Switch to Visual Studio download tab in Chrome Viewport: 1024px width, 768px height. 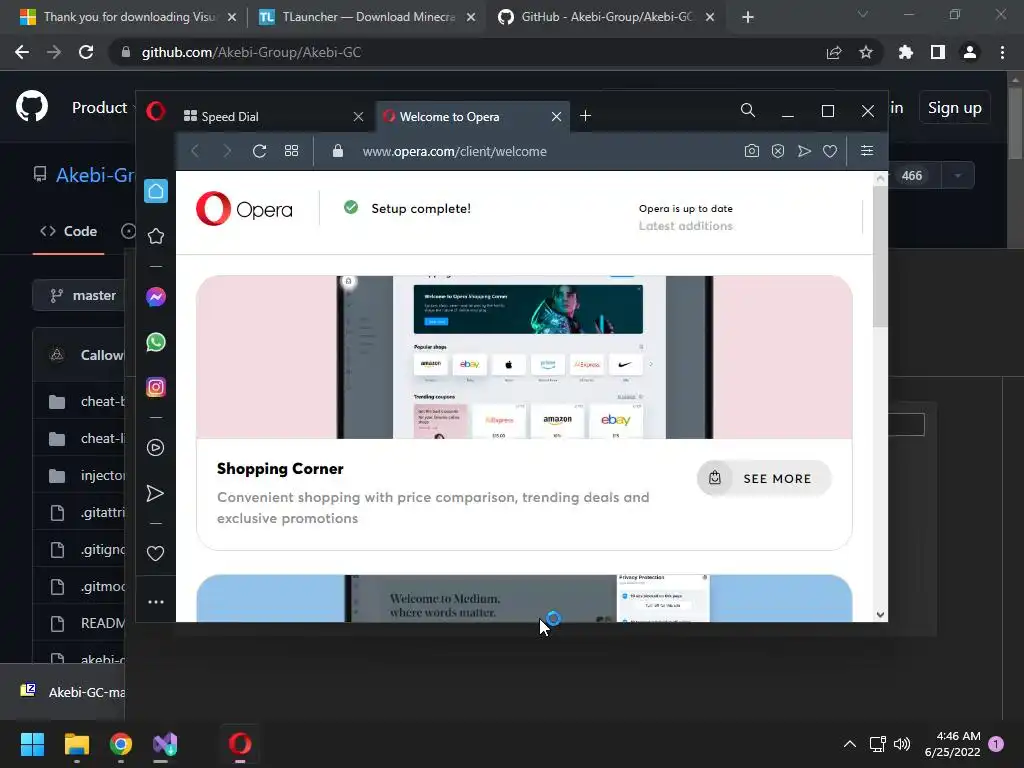coord(128,17)
